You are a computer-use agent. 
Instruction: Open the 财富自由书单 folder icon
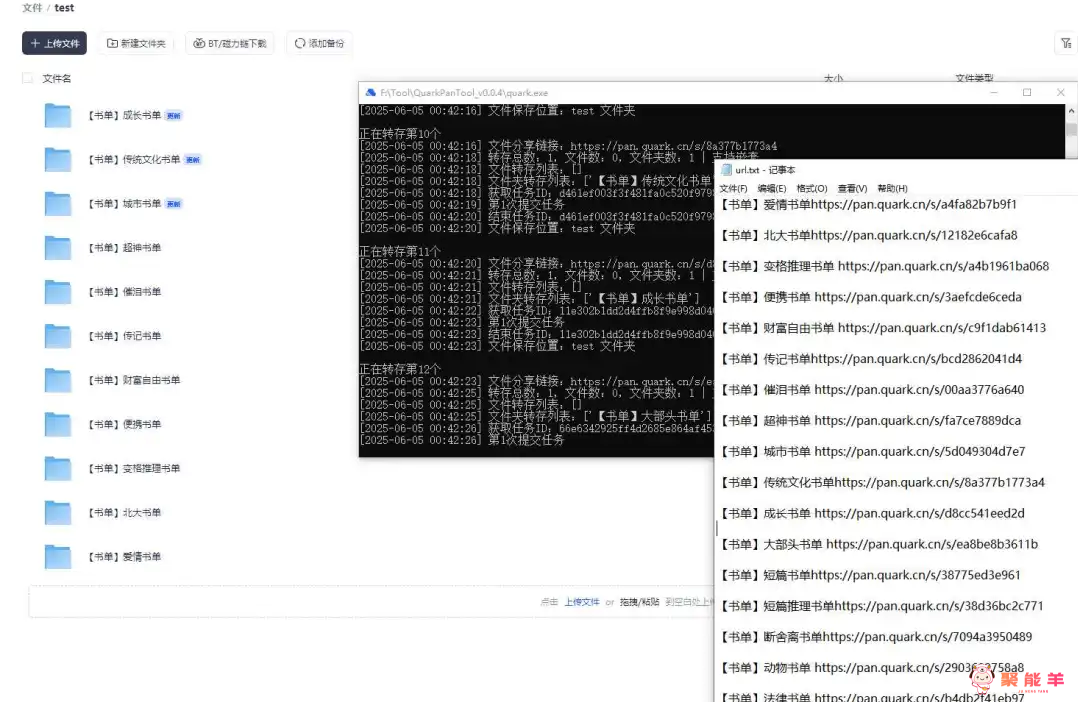point(58,380)
